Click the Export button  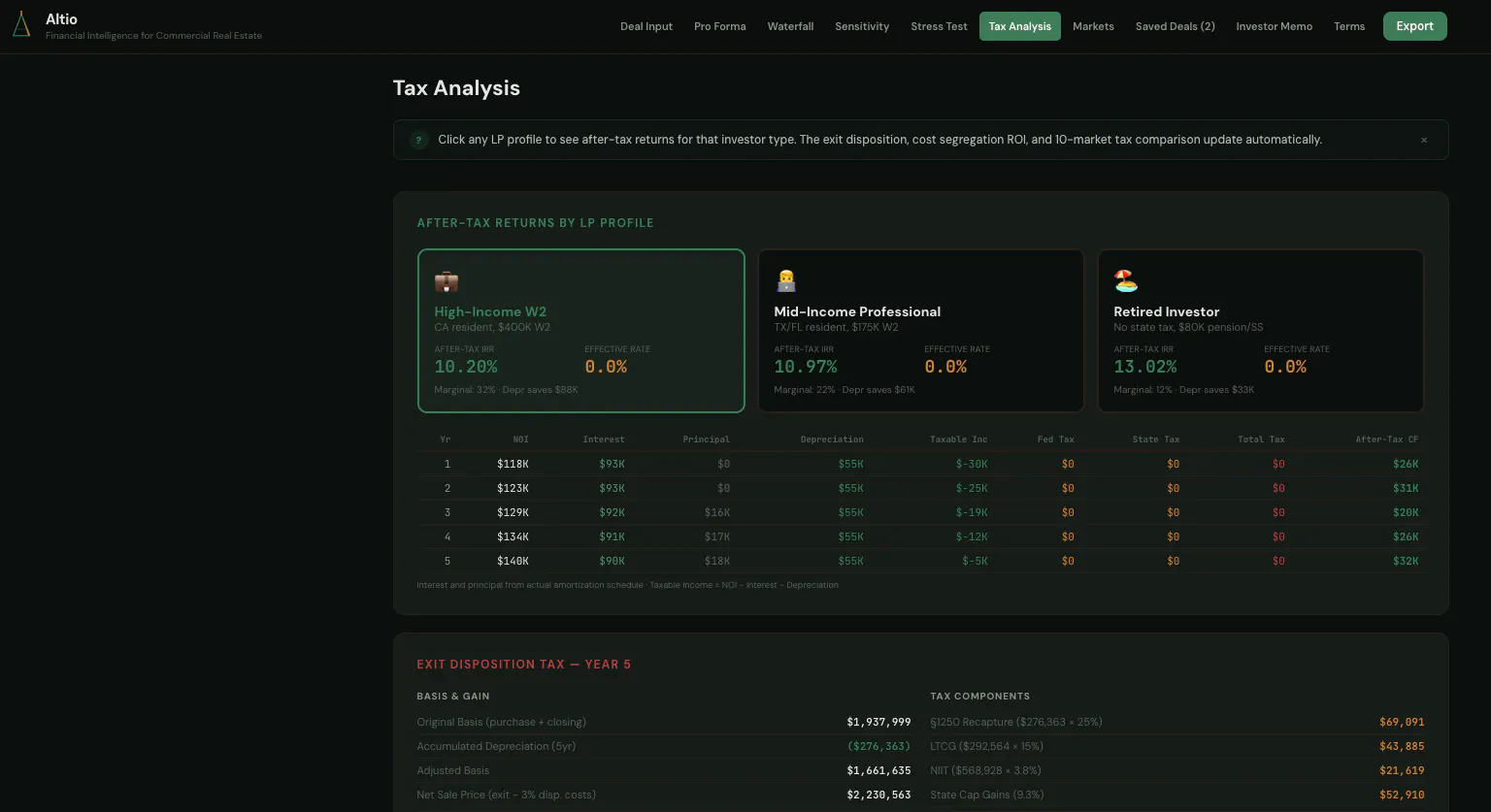click(x=1414, y=26)
